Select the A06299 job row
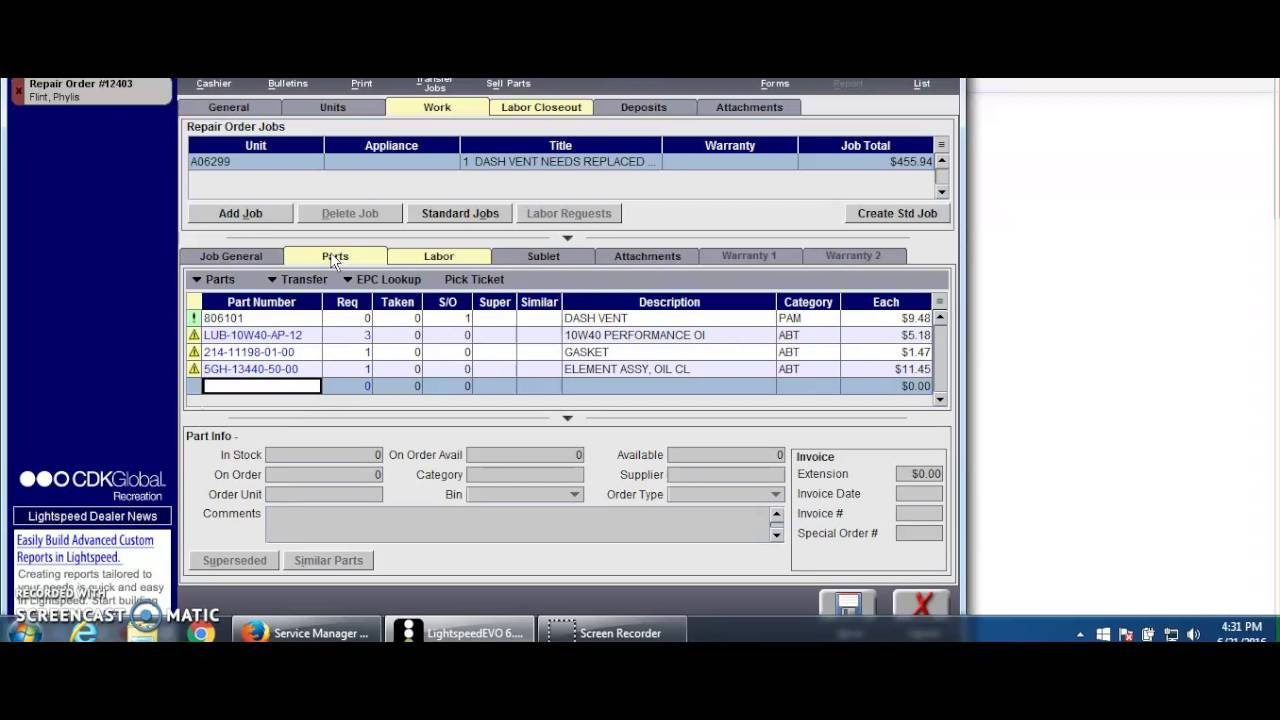This screenshot has width=1280, height=720. coord(560,161)
